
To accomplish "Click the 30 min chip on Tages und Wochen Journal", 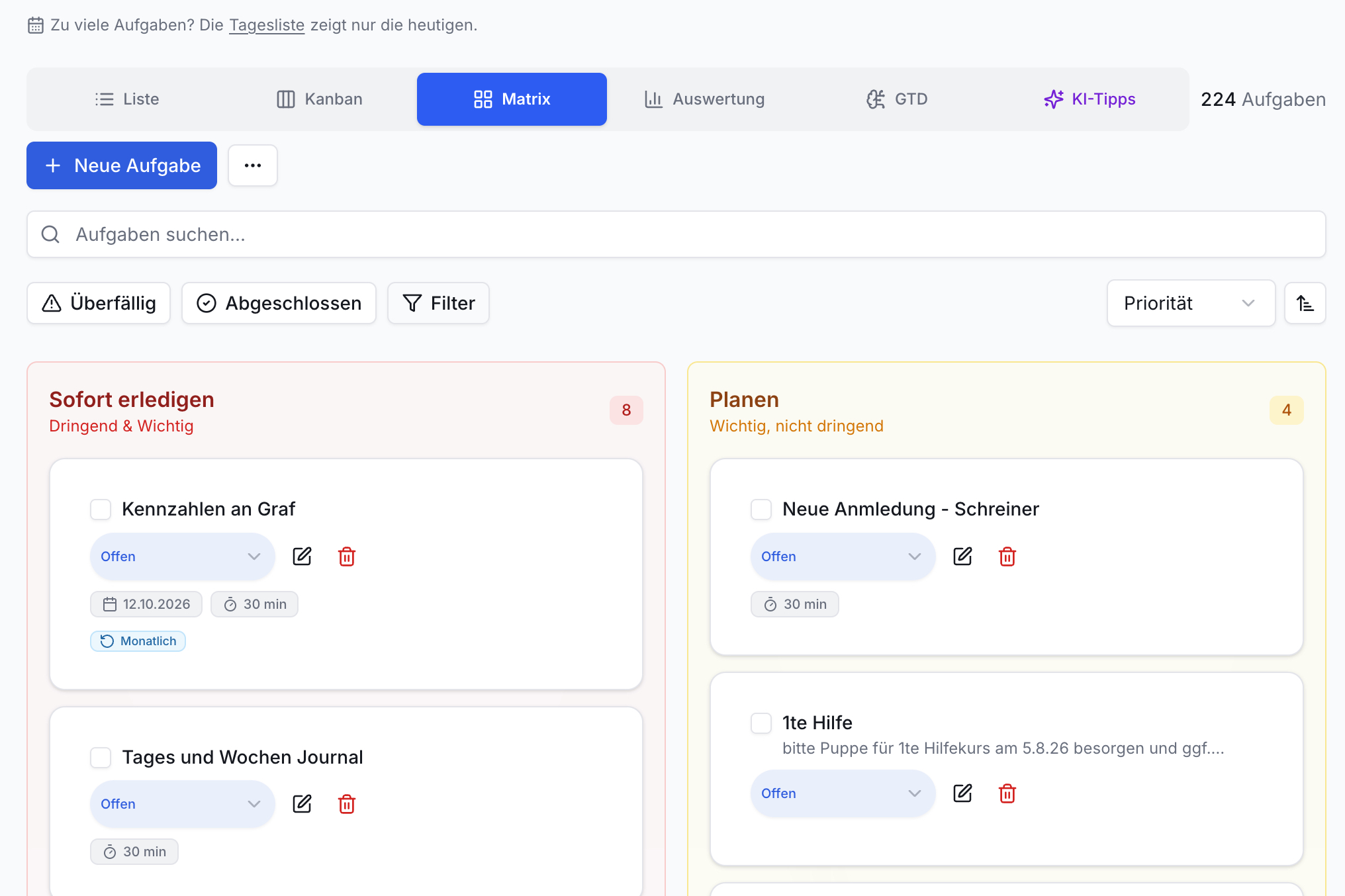I will [x=134, y=852].
